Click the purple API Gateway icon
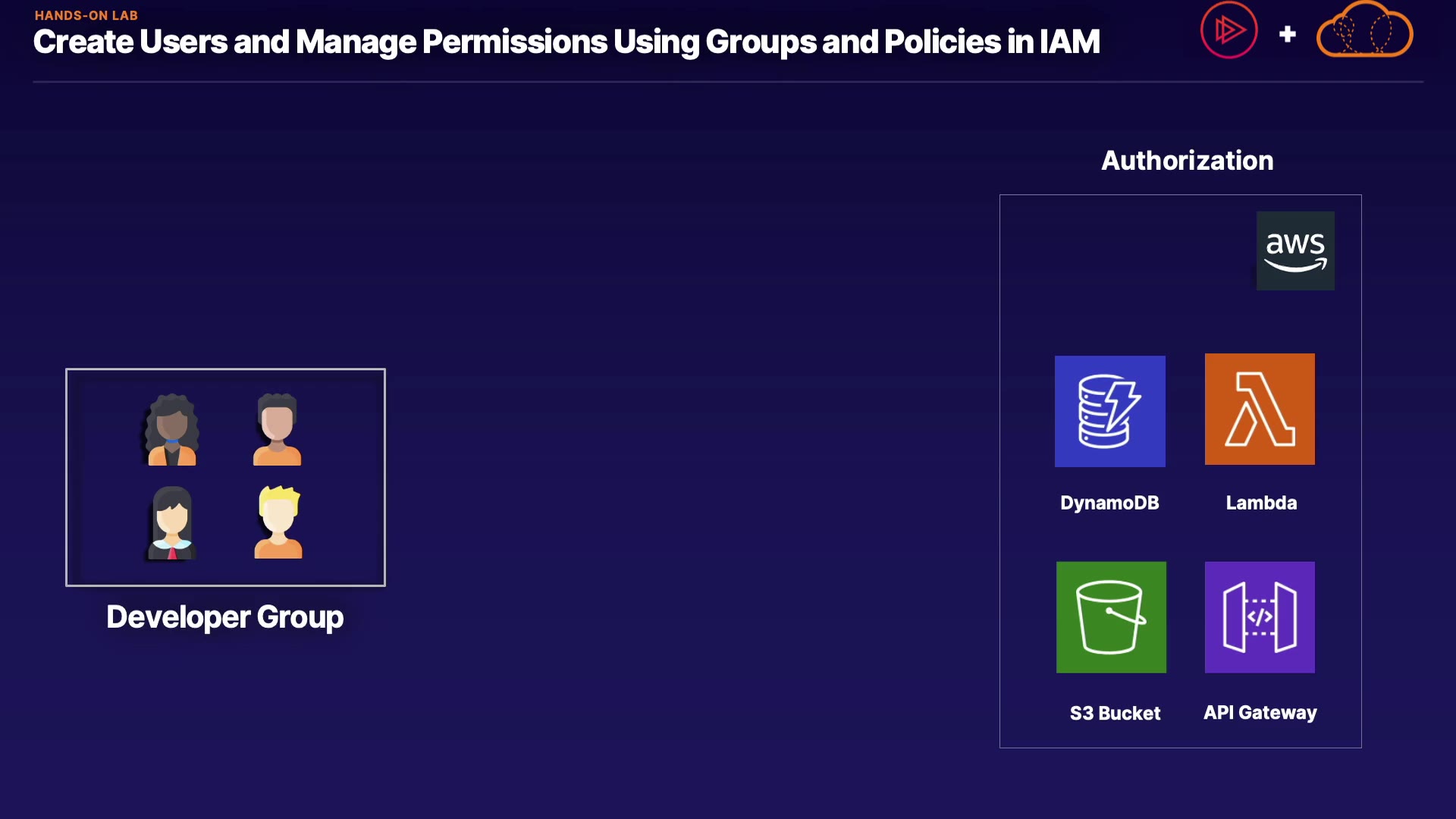This screenshot has width=1456, height=819. (x=1260, y=617)
